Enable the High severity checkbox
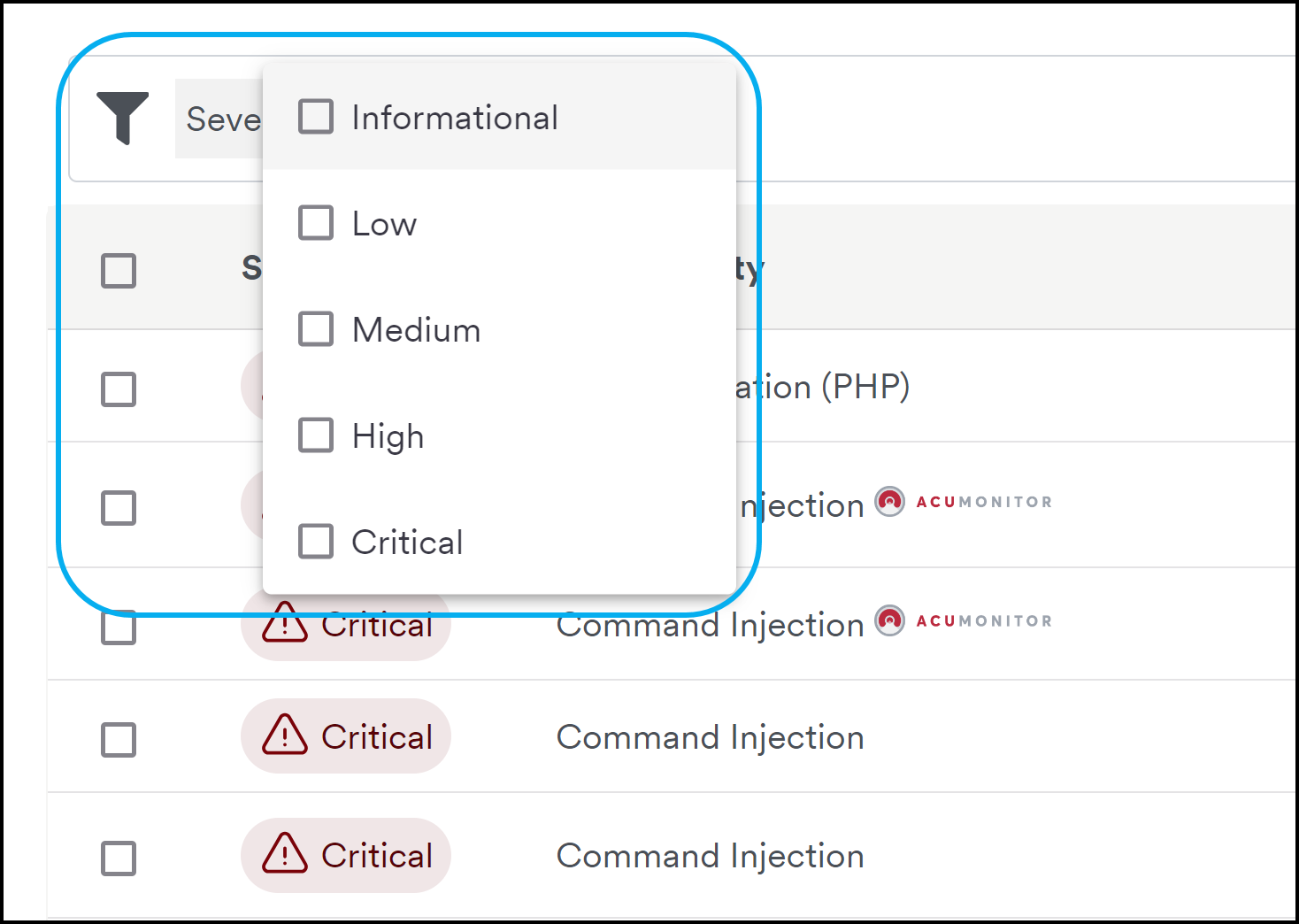This screenshot has height=924, width=1299. pos(316,435)
